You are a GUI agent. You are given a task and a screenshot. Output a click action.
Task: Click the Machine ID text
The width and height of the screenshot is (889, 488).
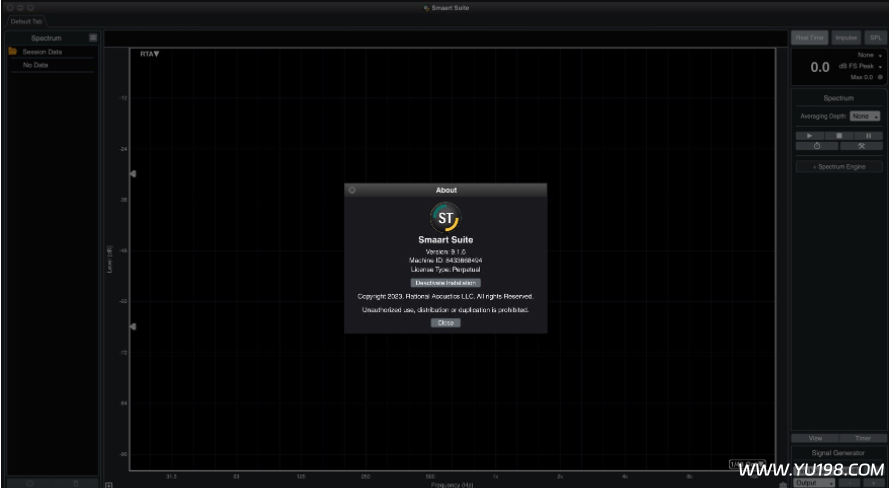pos(446,260)
